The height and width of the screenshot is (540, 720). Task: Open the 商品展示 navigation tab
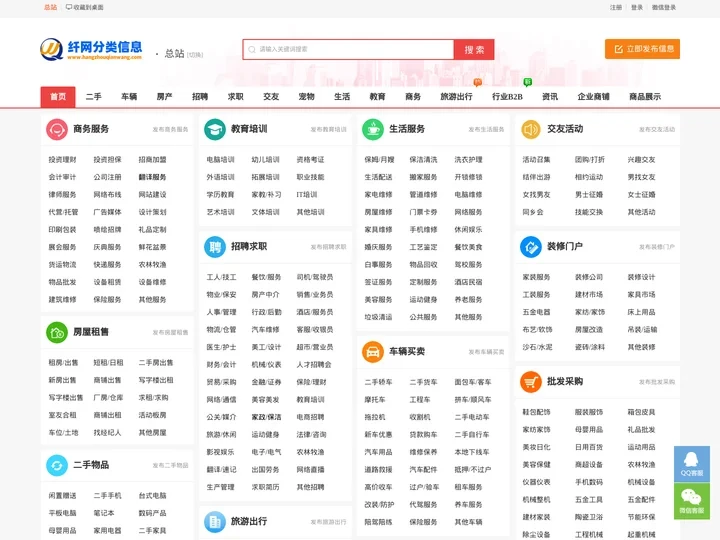click(x=645, y=97)
